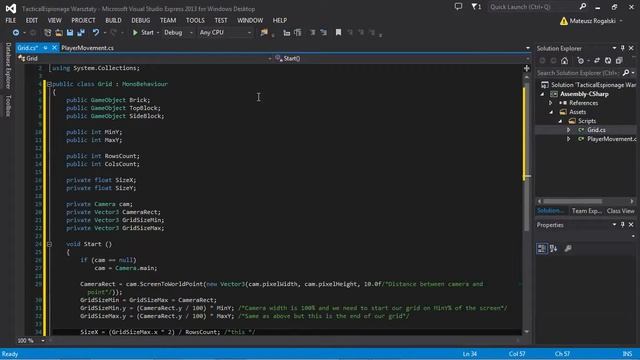Switch to the Class View tab
The image size is (640, 360).
(x=620, y=211)
